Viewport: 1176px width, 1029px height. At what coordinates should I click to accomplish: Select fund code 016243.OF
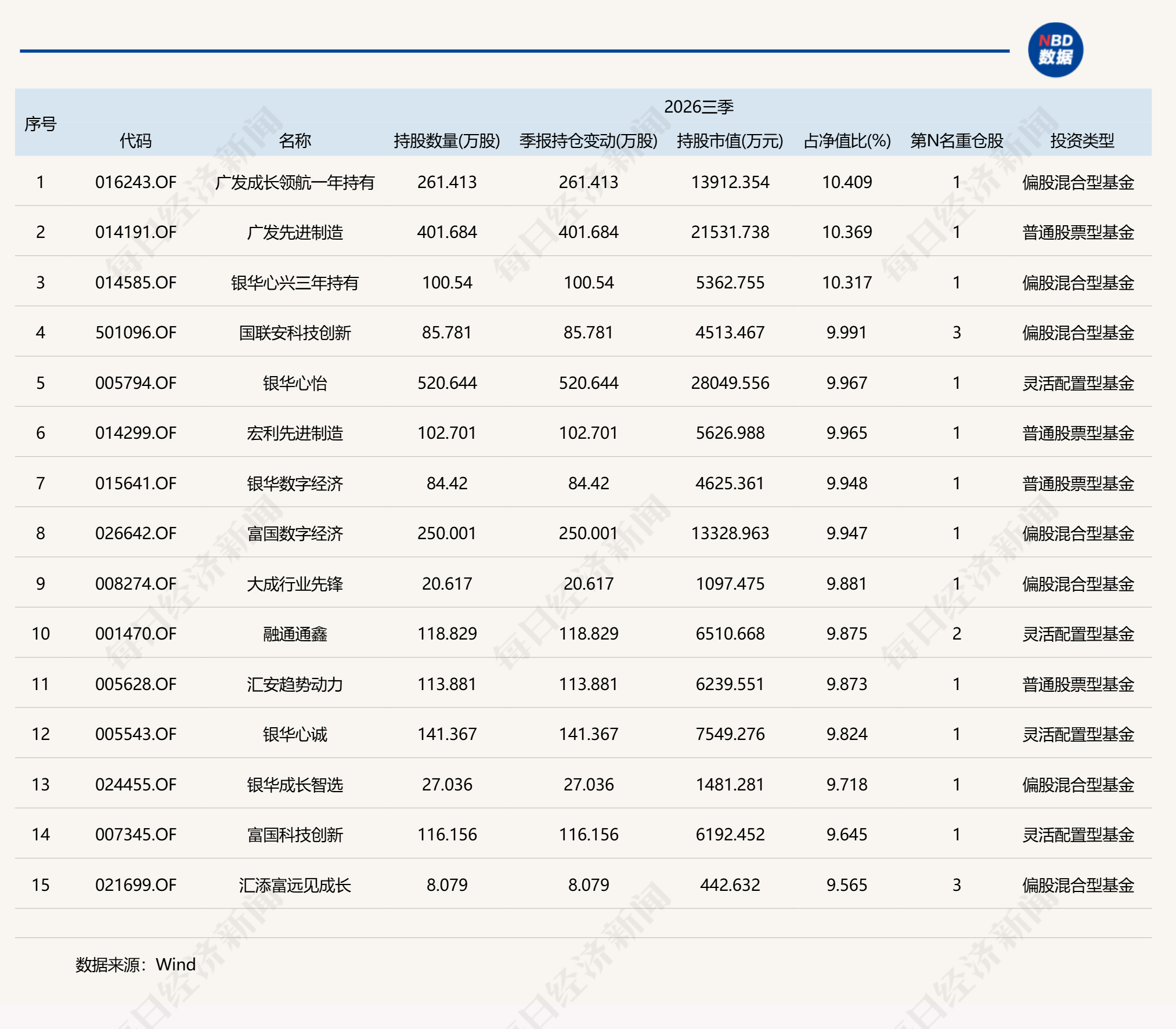(135, 182)
